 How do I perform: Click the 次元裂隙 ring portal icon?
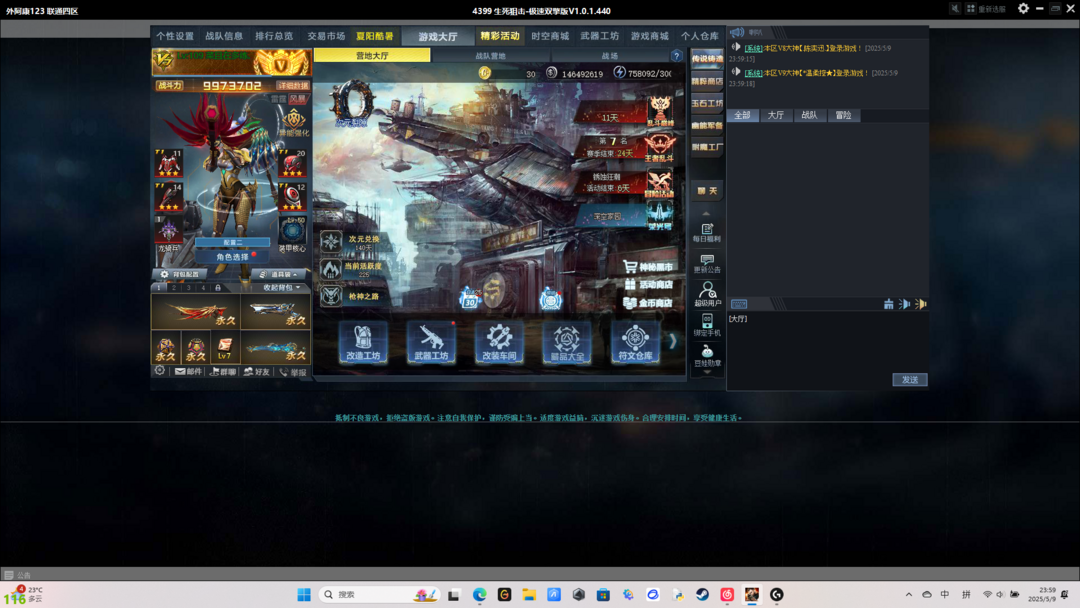pyautogui.click(x=353, y=104)
